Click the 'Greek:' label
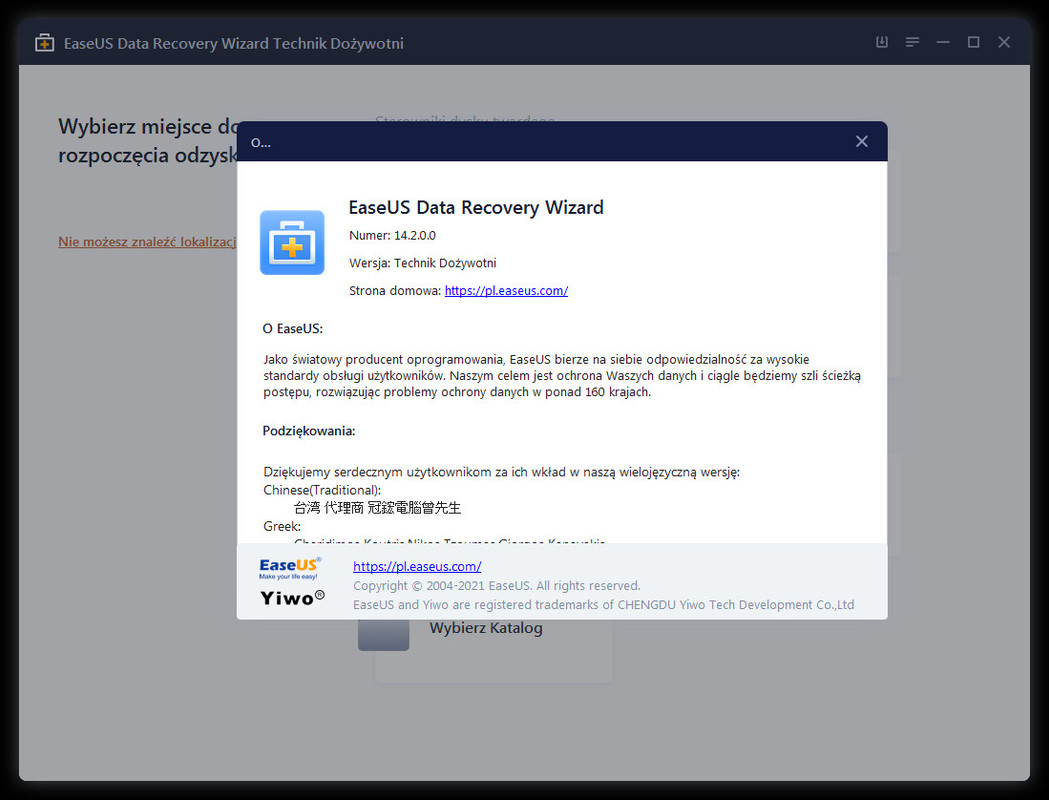The image size is (1049, 800). [282, 526]
